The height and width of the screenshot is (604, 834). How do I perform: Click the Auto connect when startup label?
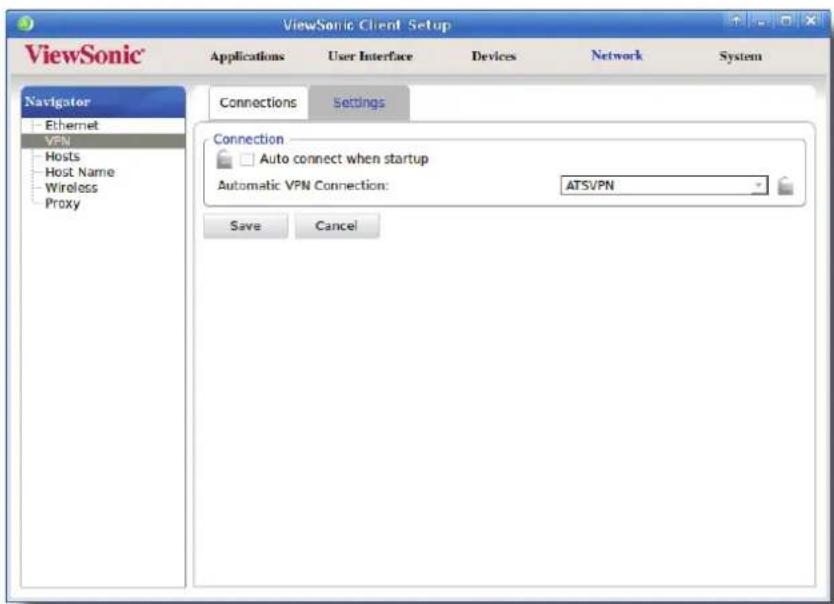point(344,159)
